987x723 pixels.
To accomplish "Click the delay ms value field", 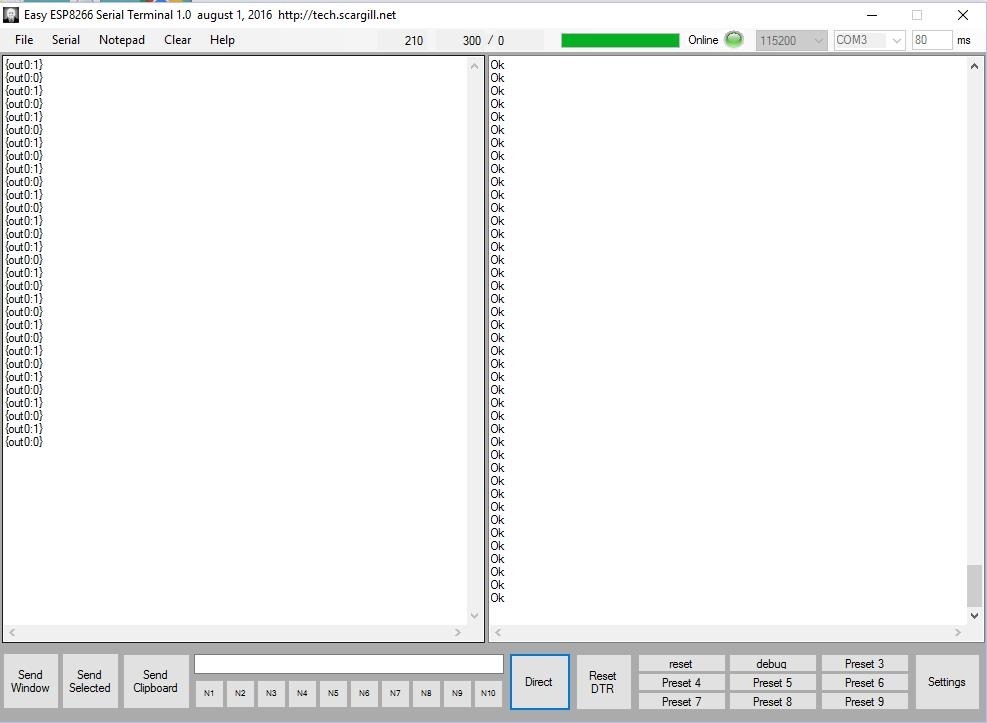I will (931, 40).
